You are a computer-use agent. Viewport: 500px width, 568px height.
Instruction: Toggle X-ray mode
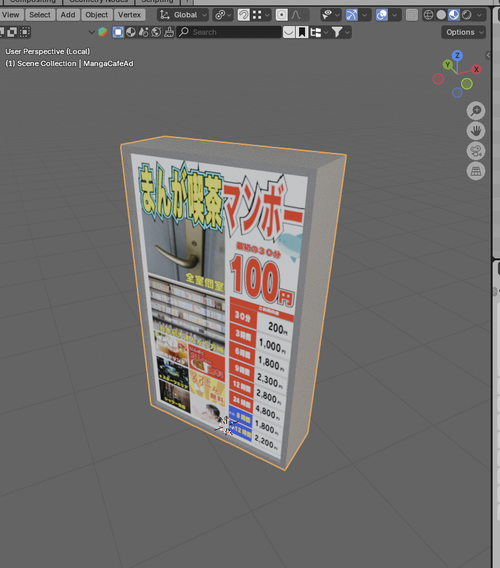pos(412,15)
